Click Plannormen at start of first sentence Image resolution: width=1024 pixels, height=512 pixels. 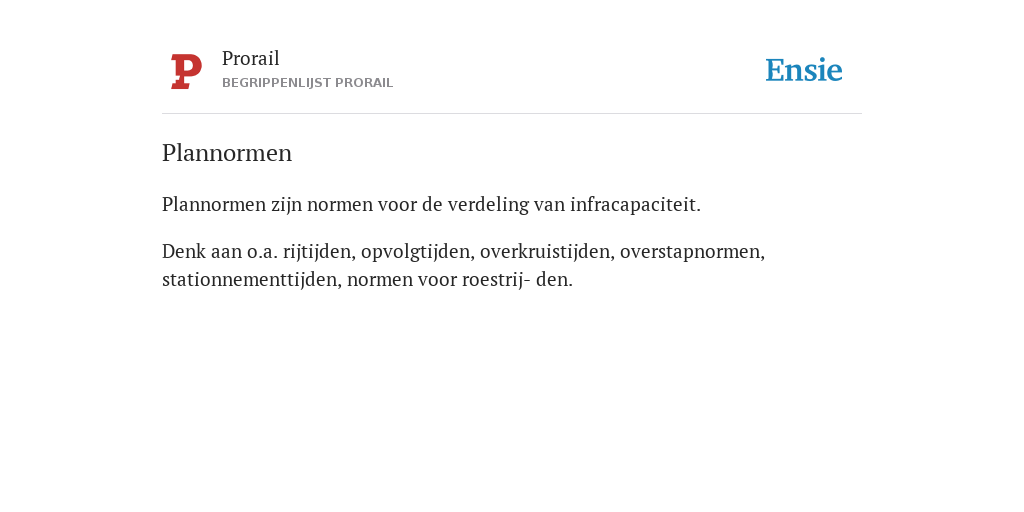pyautogui.click(x=214, y=204)
